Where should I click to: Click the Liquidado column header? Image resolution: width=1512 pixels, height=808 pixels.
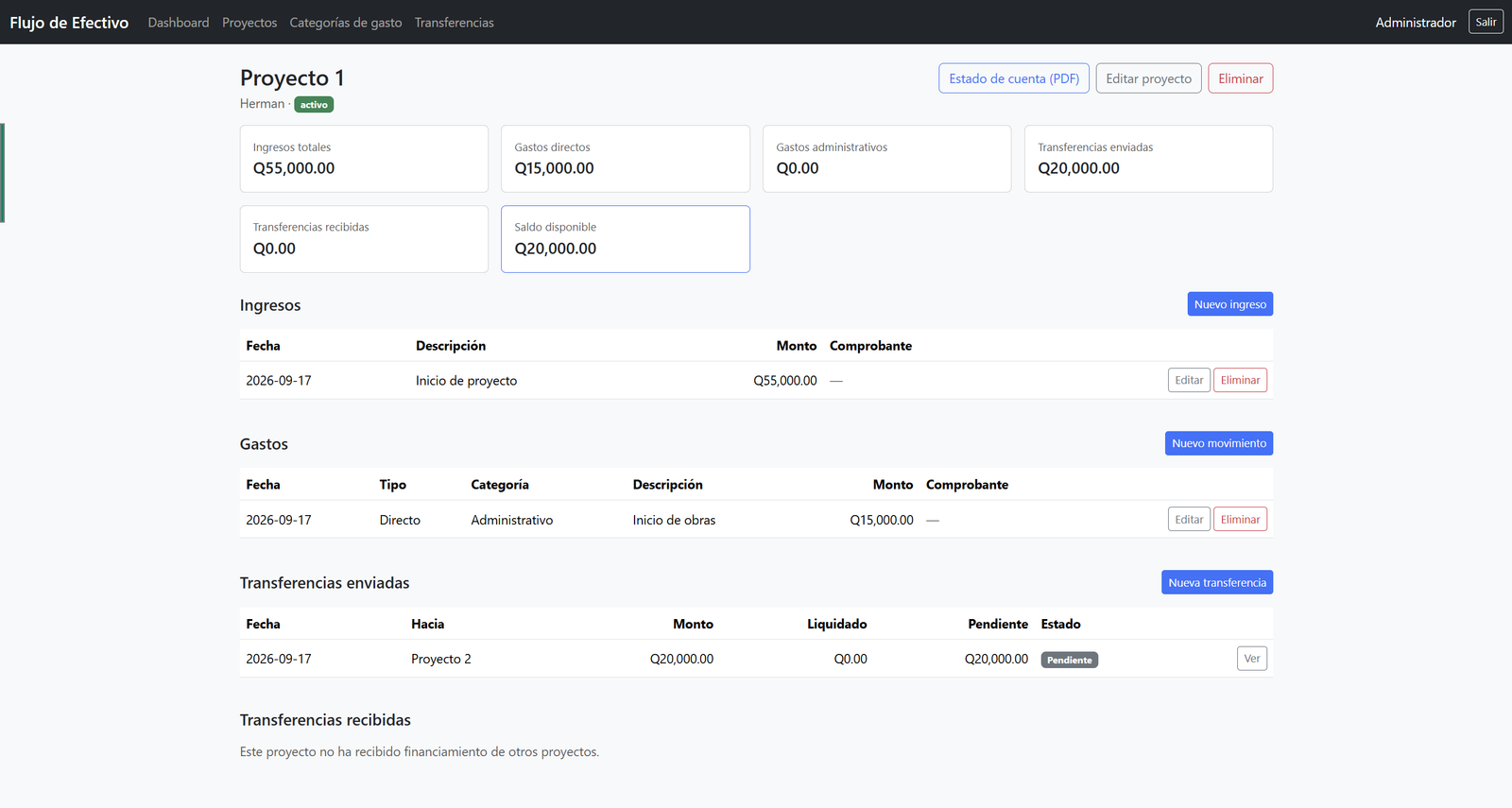point(837,624)
